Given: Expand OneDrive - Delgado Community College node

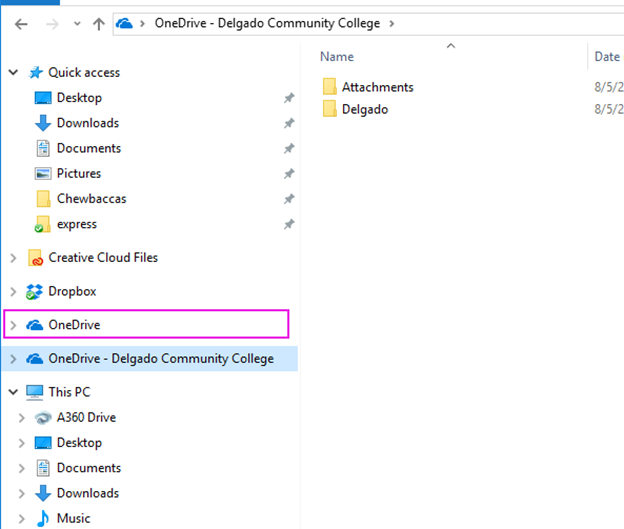Looking at the screenshot, I should point(13,359).
